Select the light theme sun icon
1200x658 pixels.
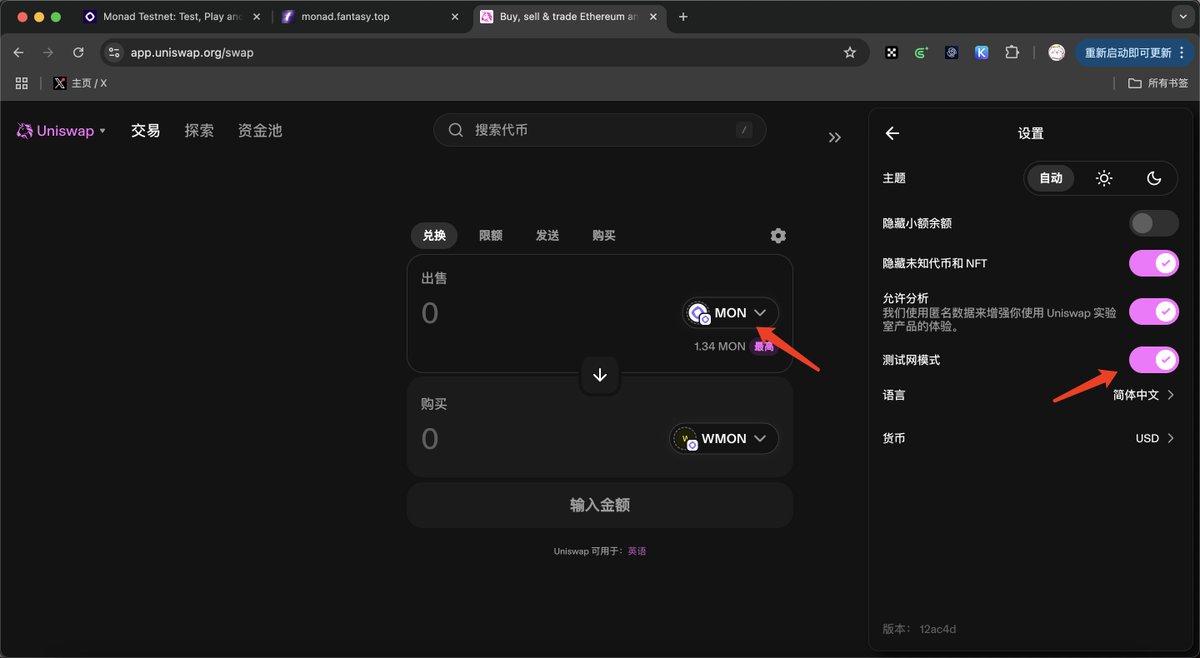pyautogui.click(x=1103, y=178)
